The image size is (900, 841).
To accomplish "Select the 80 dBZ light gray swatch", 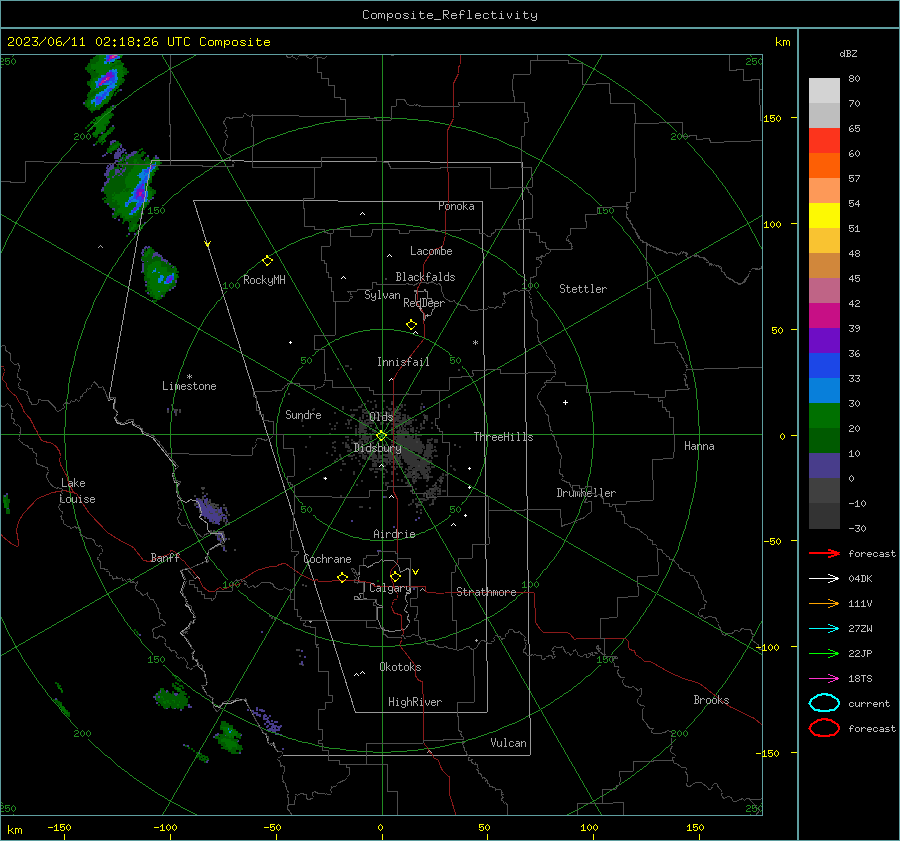I will [824, 90].
